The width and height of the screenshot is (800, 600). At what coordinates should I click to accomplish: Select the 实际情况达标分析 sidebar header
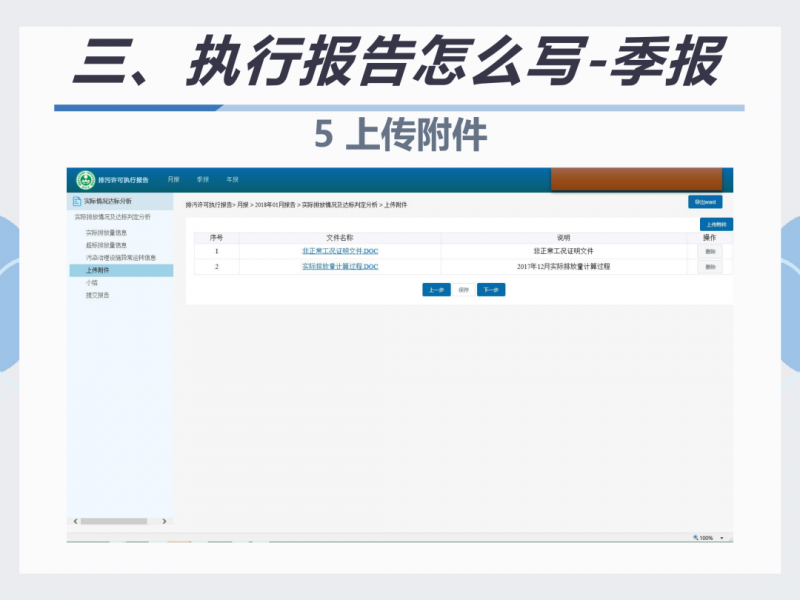(x=120, y=202)
